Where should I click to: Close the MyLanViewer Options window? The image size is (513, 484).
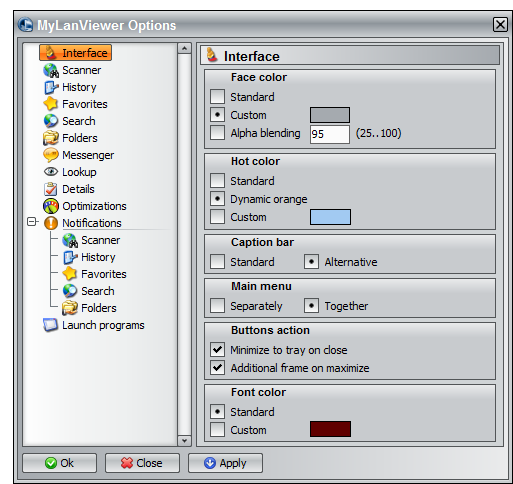(500, 25)
